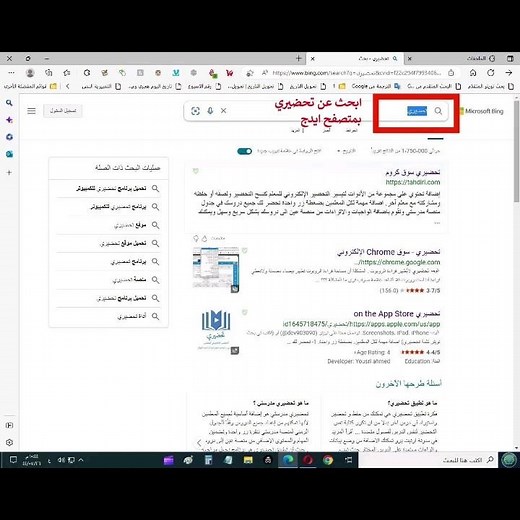This screenshot has height=520, width=520.
Task: Reload the page with refresh icon
Action: pos(490,73)
